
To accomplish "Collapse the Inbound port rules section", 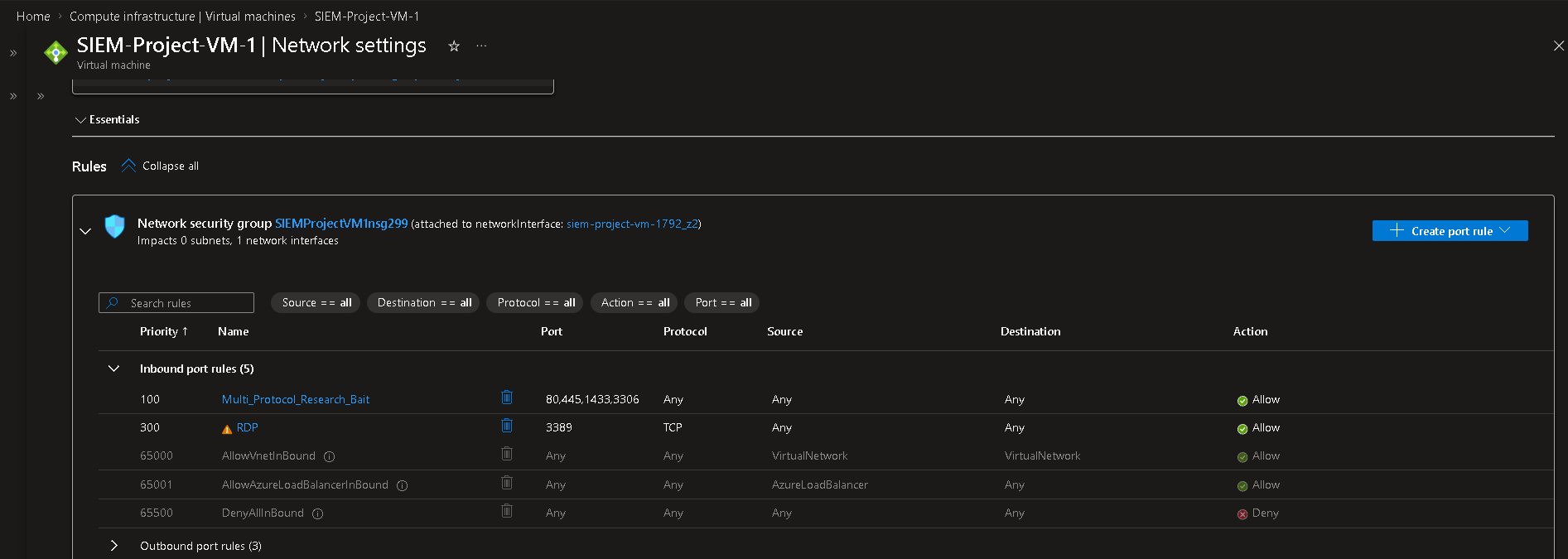I will (114, 369).
